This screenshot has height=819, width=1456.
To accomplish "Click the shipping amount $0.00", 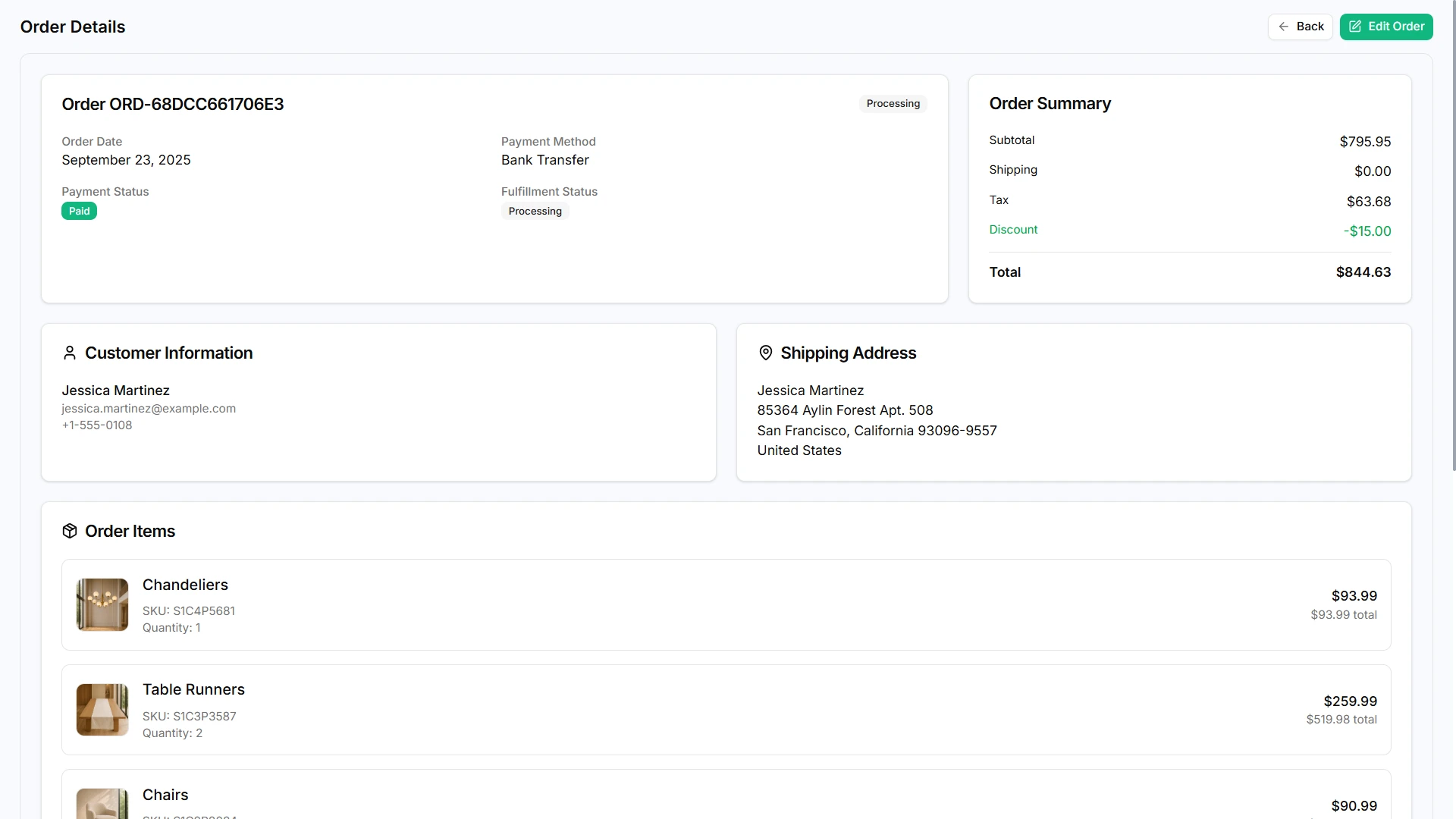I will pos(1373,171).
